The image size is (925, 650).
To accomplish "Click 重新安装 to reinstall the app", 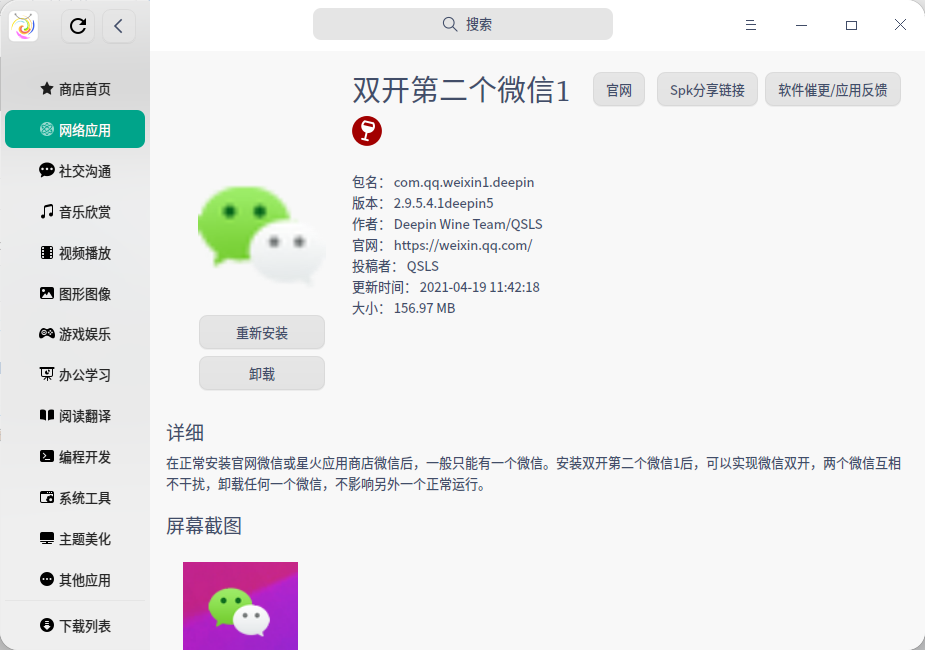I will (x=261, y=332).
